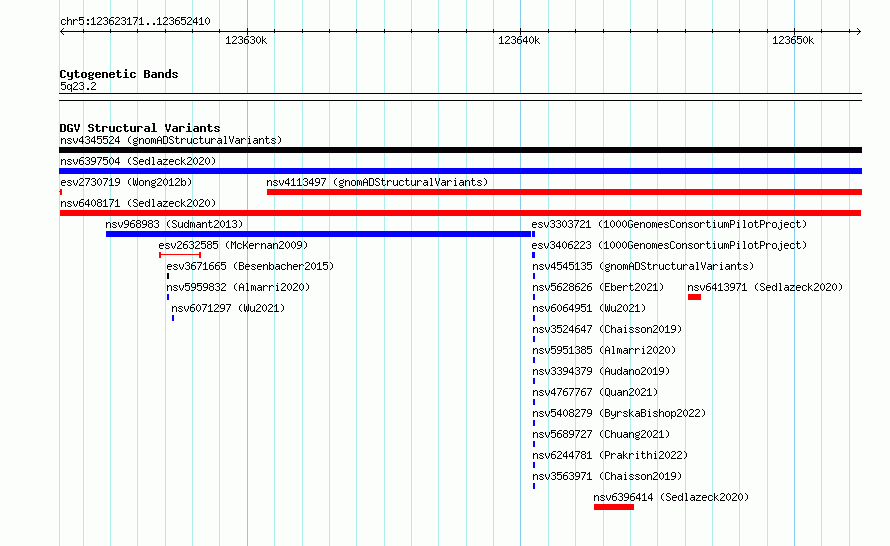Select the blue nsv968983 variant bar

pyautogui.click(x=320, y=234)
